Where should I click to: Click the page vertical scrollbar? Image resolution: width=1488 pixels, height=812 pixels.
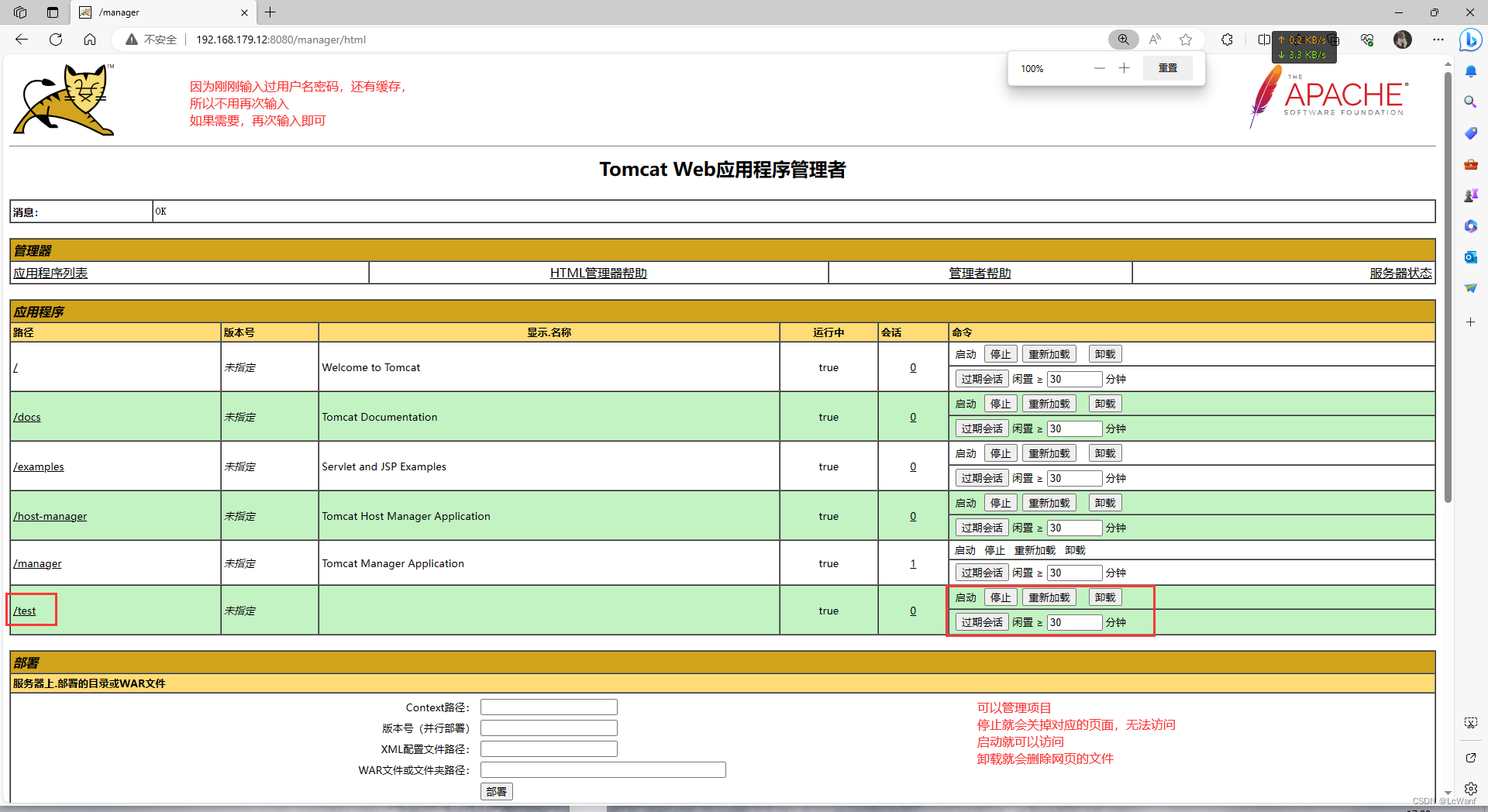[x=1448, y=287]
